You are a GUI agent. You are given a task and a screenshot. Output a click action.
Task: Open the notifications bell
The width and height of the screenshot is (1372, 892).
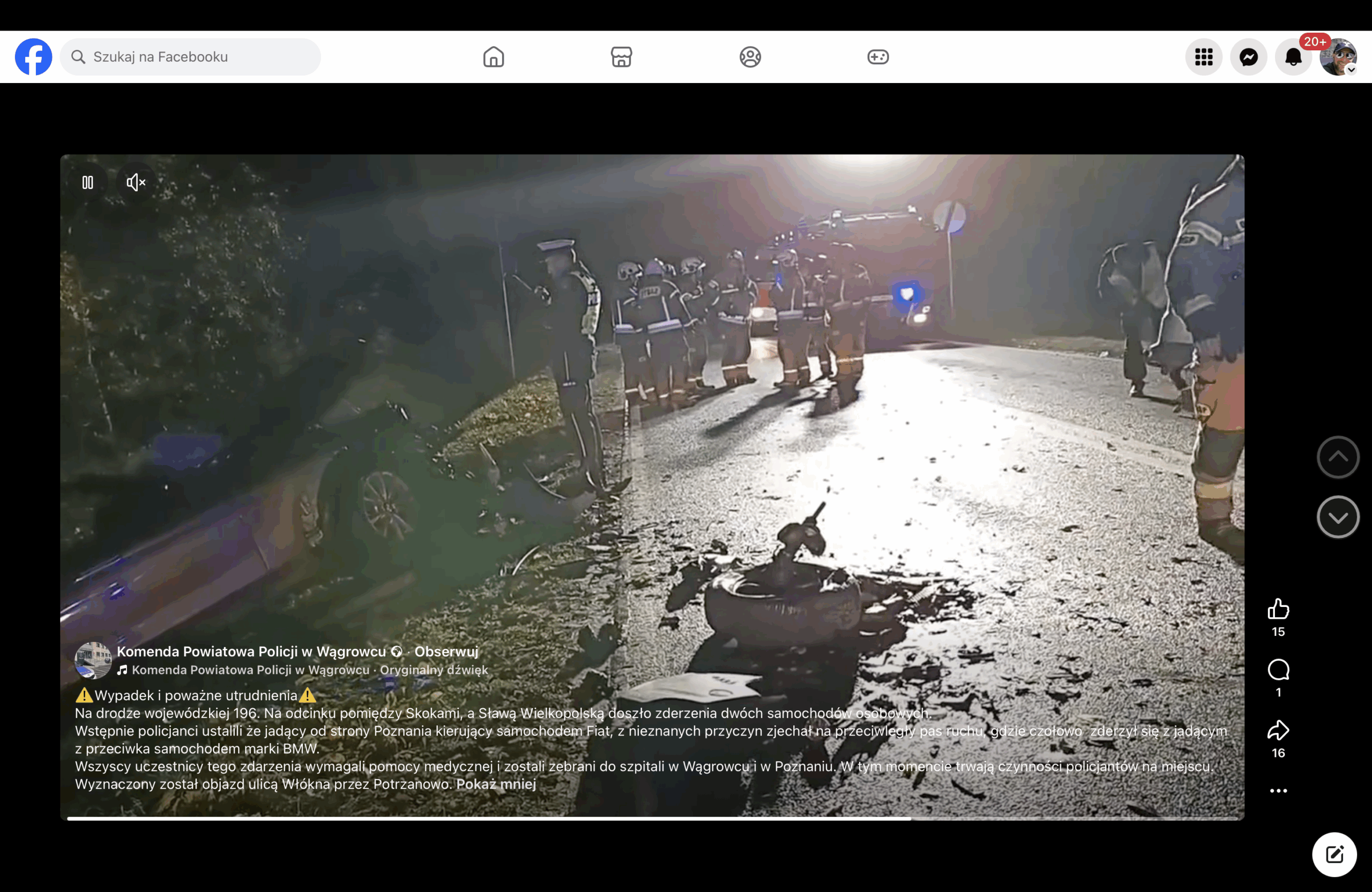coord(1293,57)
